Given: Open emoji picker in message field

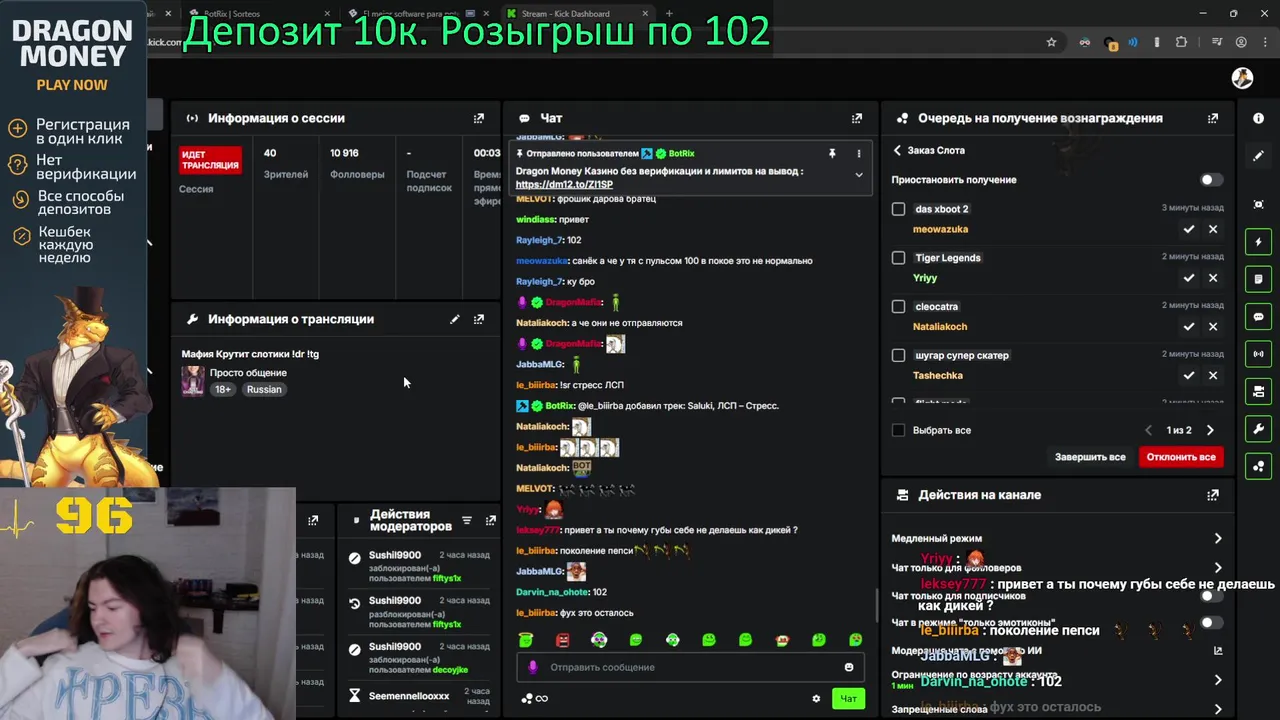Looking at the screenshot, I should [849, 667].
